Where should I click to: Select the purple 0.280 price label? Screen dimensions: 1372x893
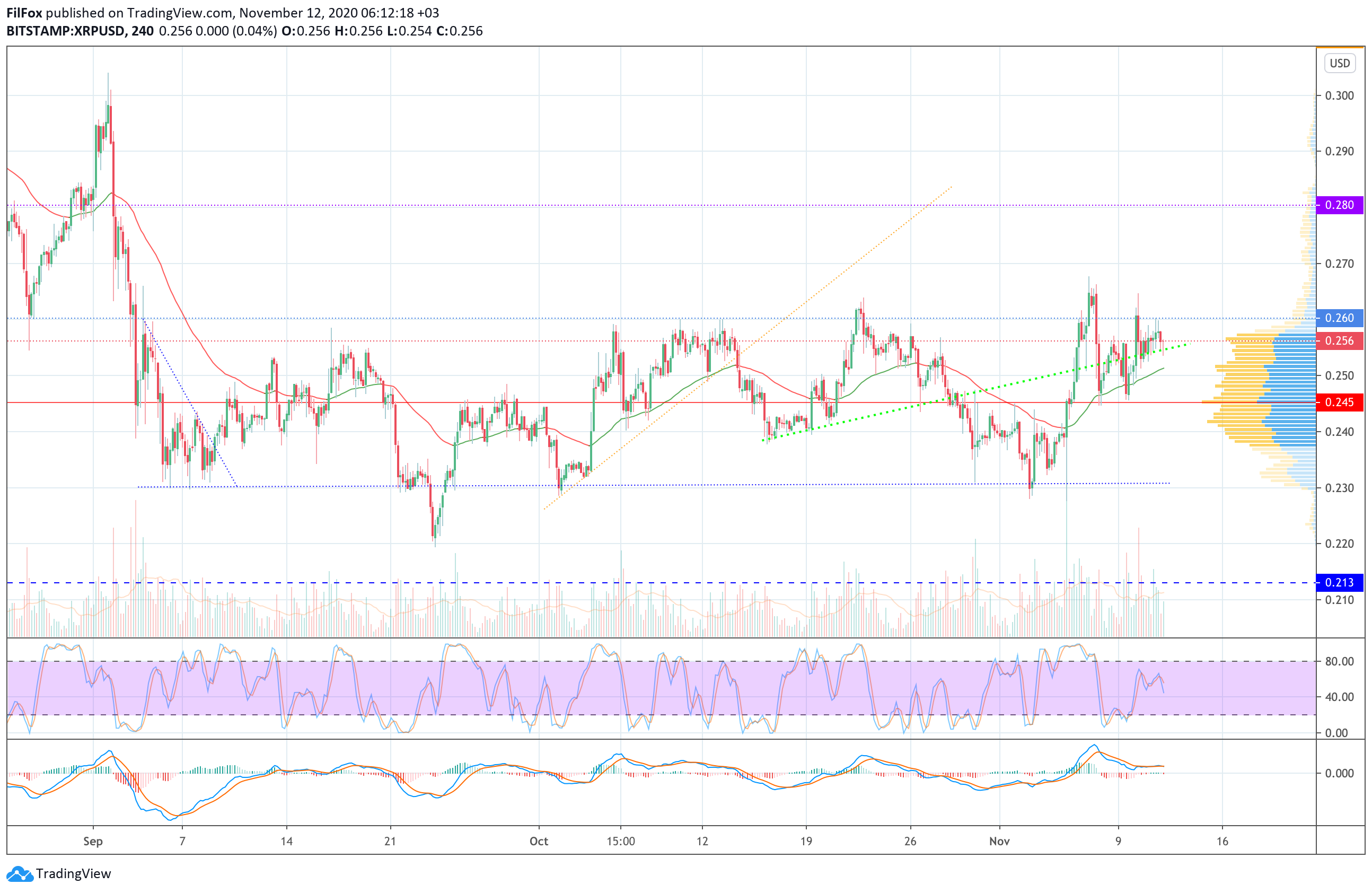(1339, 205)
